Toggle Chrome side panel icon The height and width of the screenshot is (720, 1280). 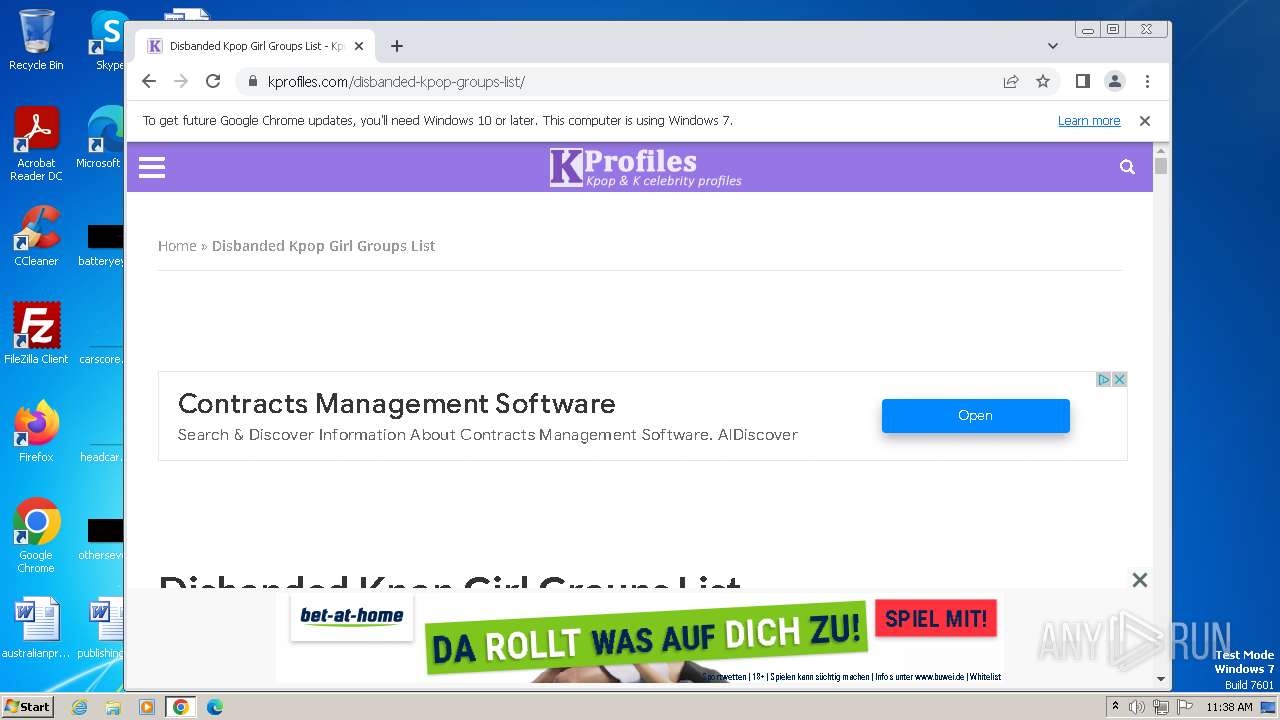1082,81
